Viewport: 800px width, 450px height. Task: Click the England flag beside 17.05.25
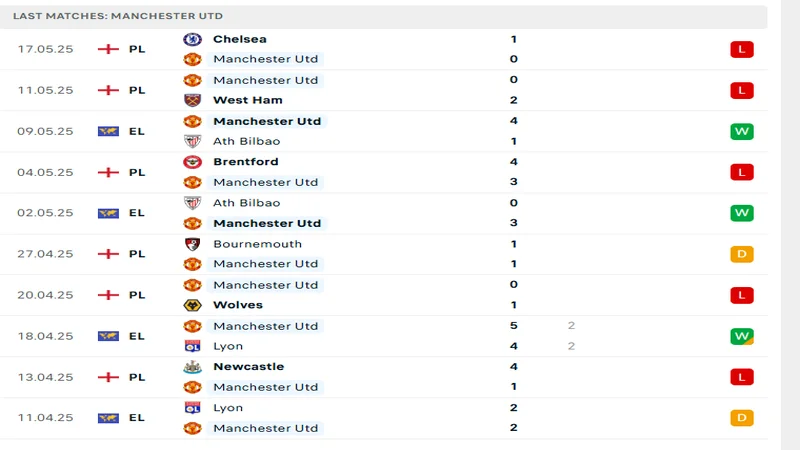click(x=108, y=49)
